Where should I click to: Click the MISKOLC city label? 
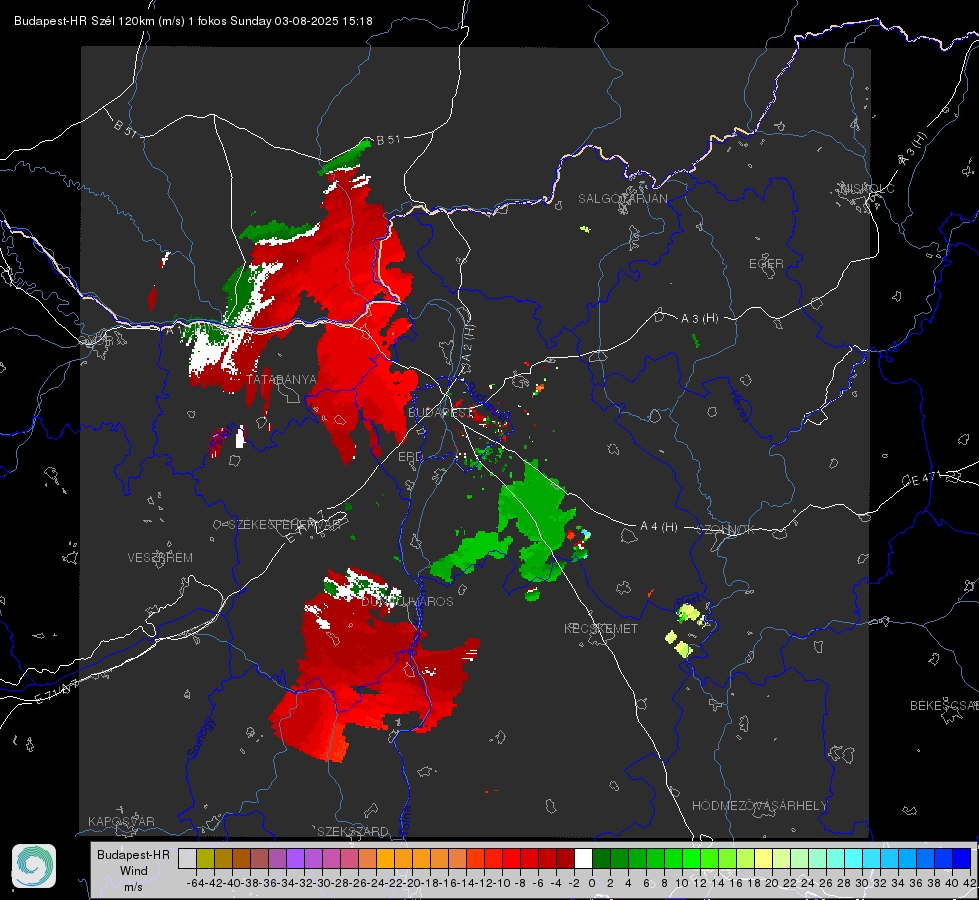[x=867, y=189]
